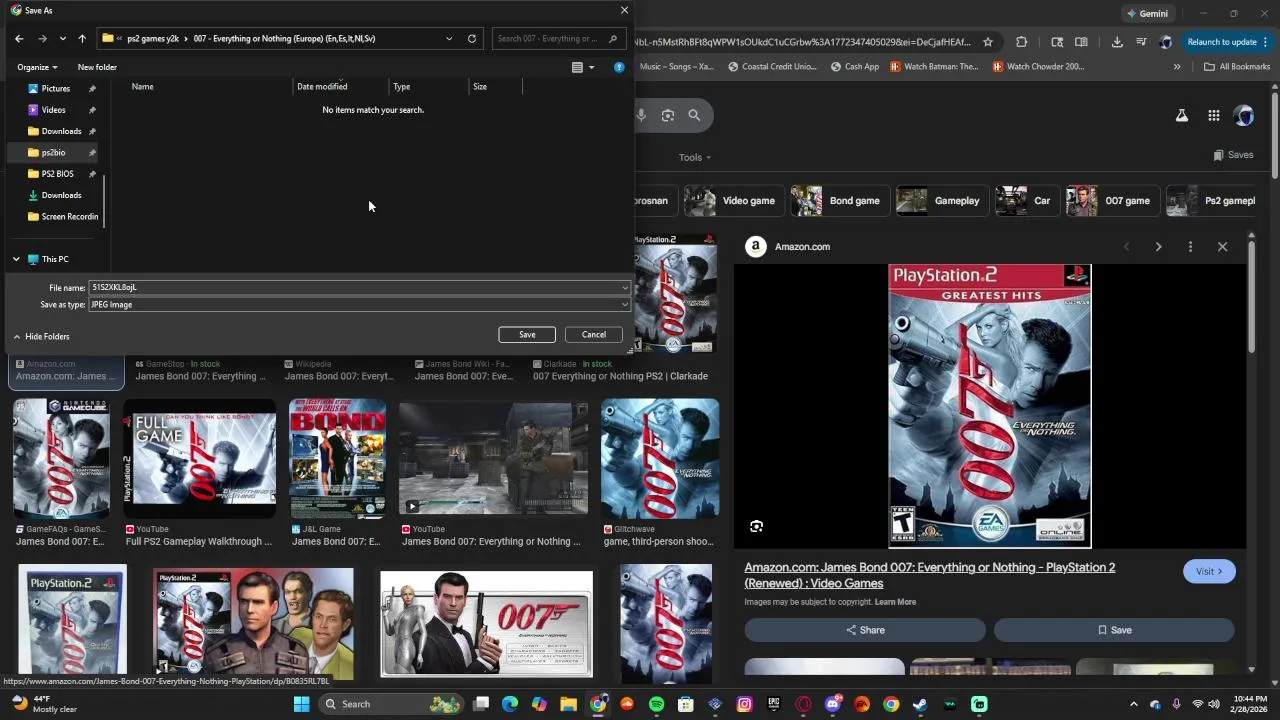1280x720 pixels.
Task: Click the Google search magnifier icon
Action: tap(694, 115)
